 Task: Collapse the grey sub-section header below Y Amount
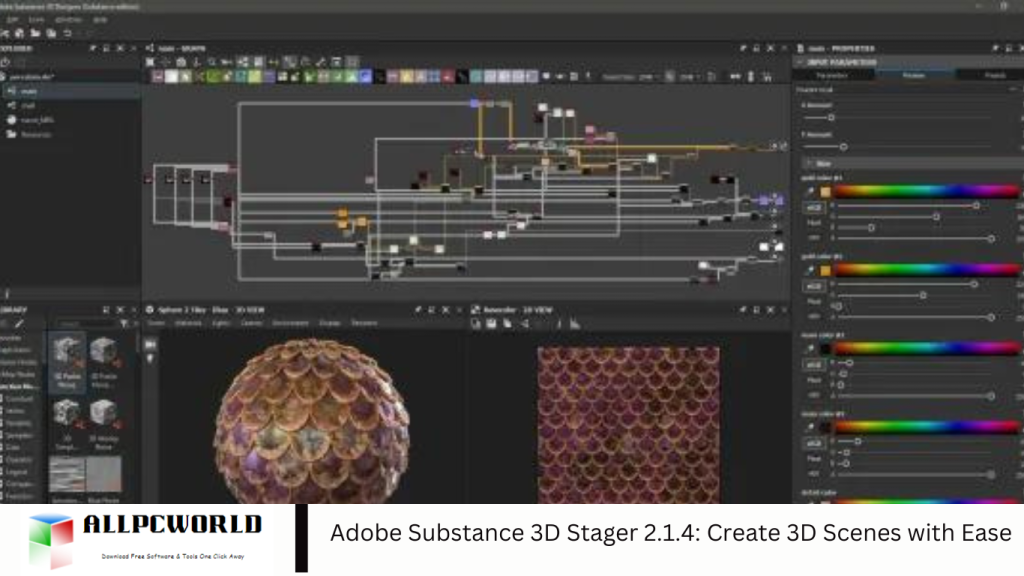912,163
